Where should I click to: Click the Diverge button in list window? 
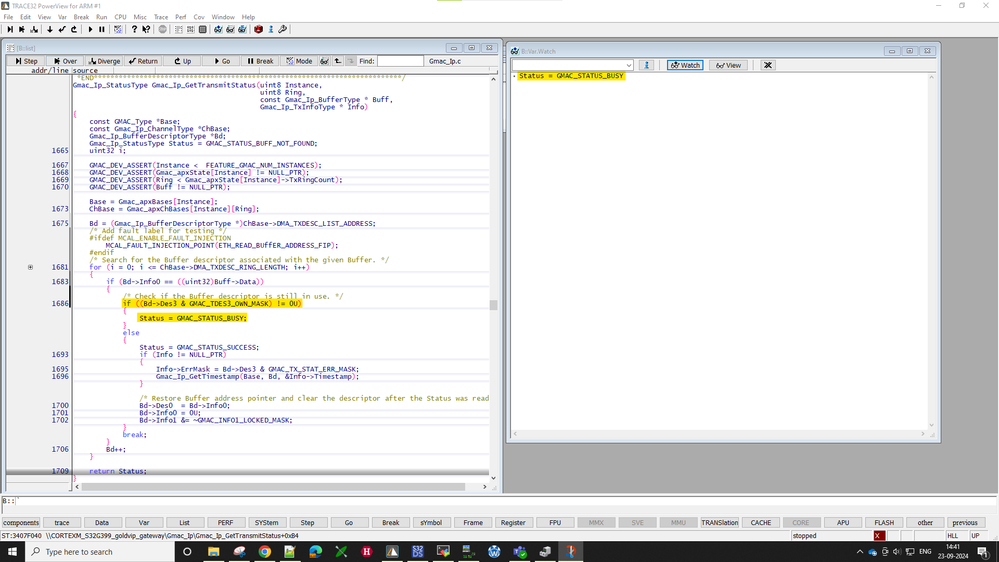(104, 61)
